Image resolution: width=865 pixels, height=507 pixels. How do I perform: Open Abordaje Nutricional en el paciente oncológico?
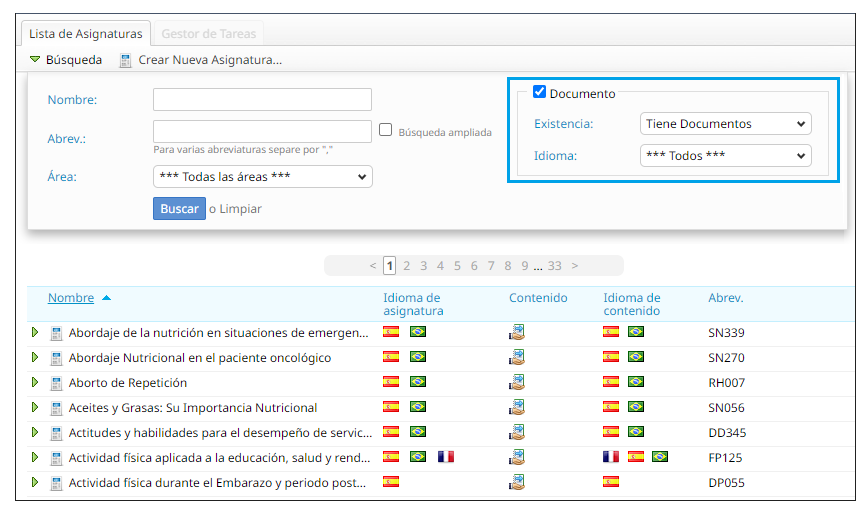(200, 358)
